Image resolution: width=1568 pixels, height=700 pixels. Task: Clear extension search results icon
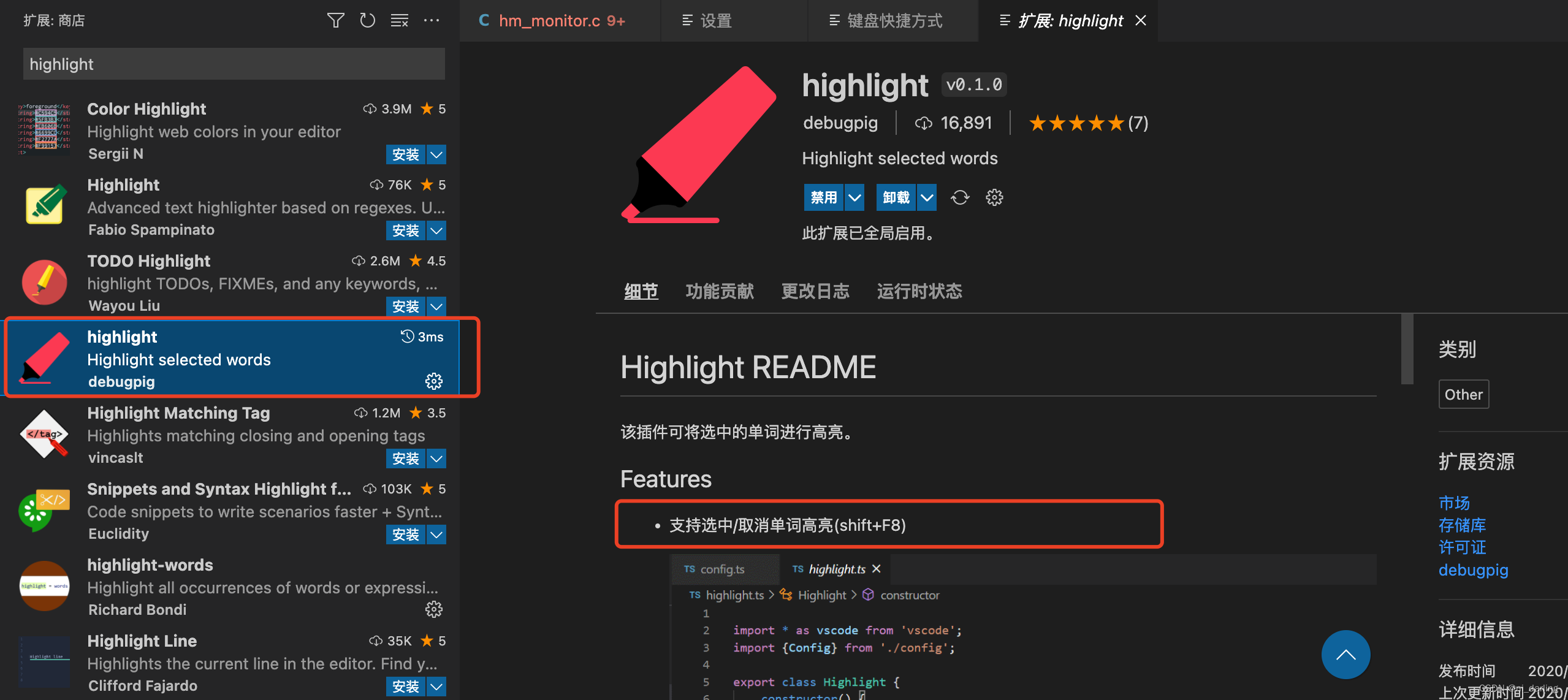pyautogui.click(x=400, y=21)
